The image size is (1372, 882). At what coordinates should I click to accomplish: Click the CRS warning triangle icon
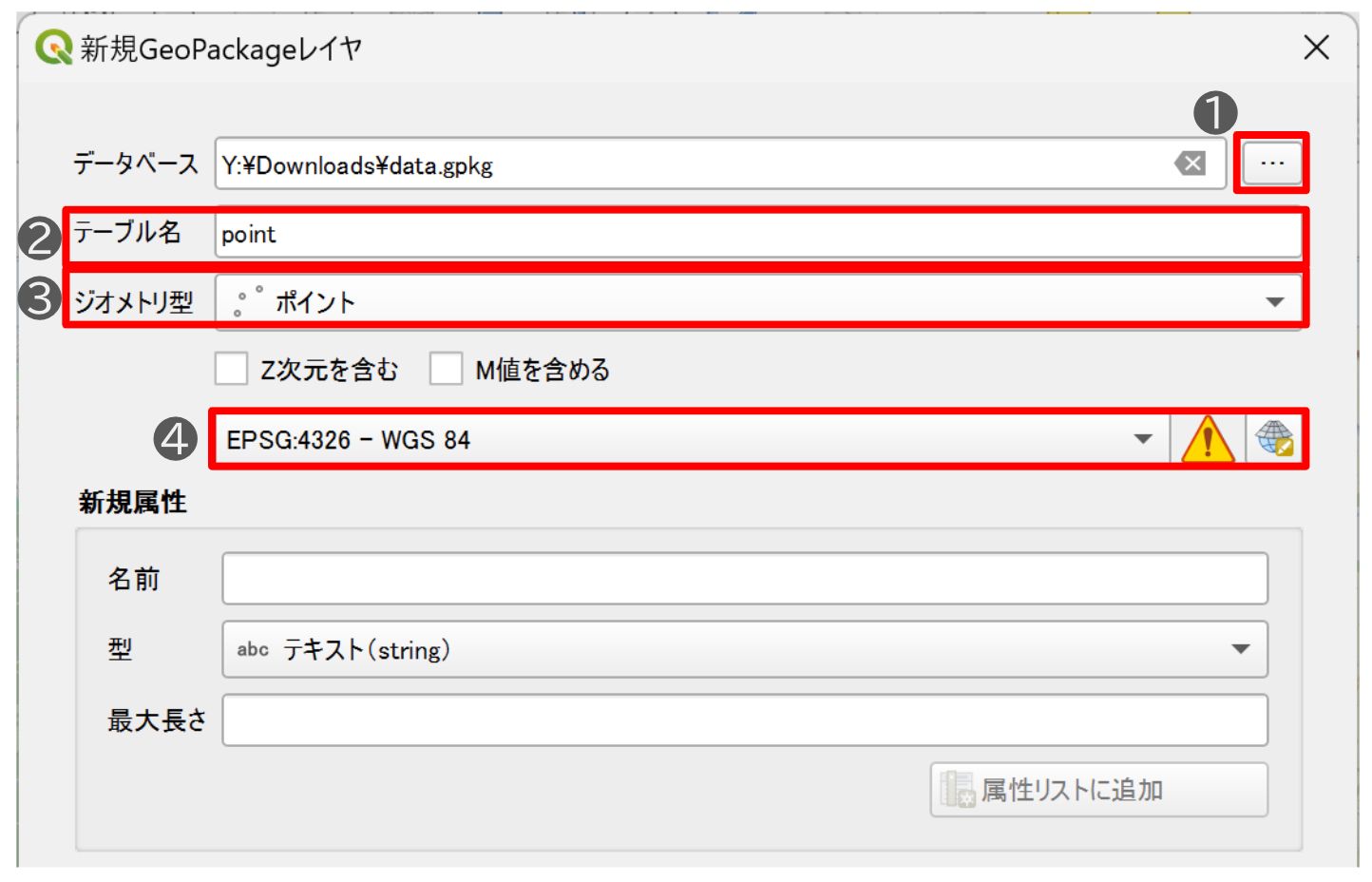1207,439
